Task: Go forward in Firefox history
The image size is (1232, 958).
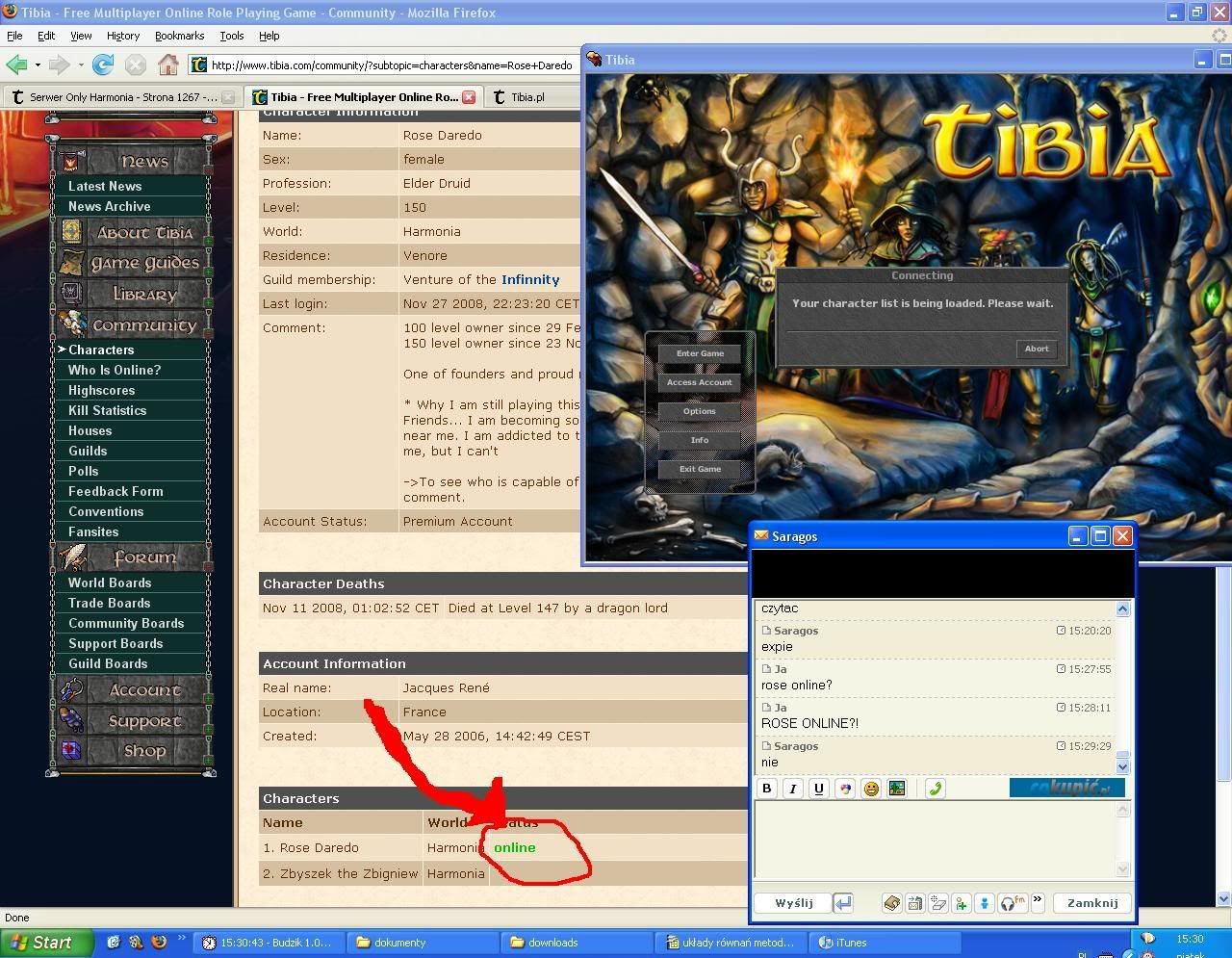Action: [x=60, y=65]
